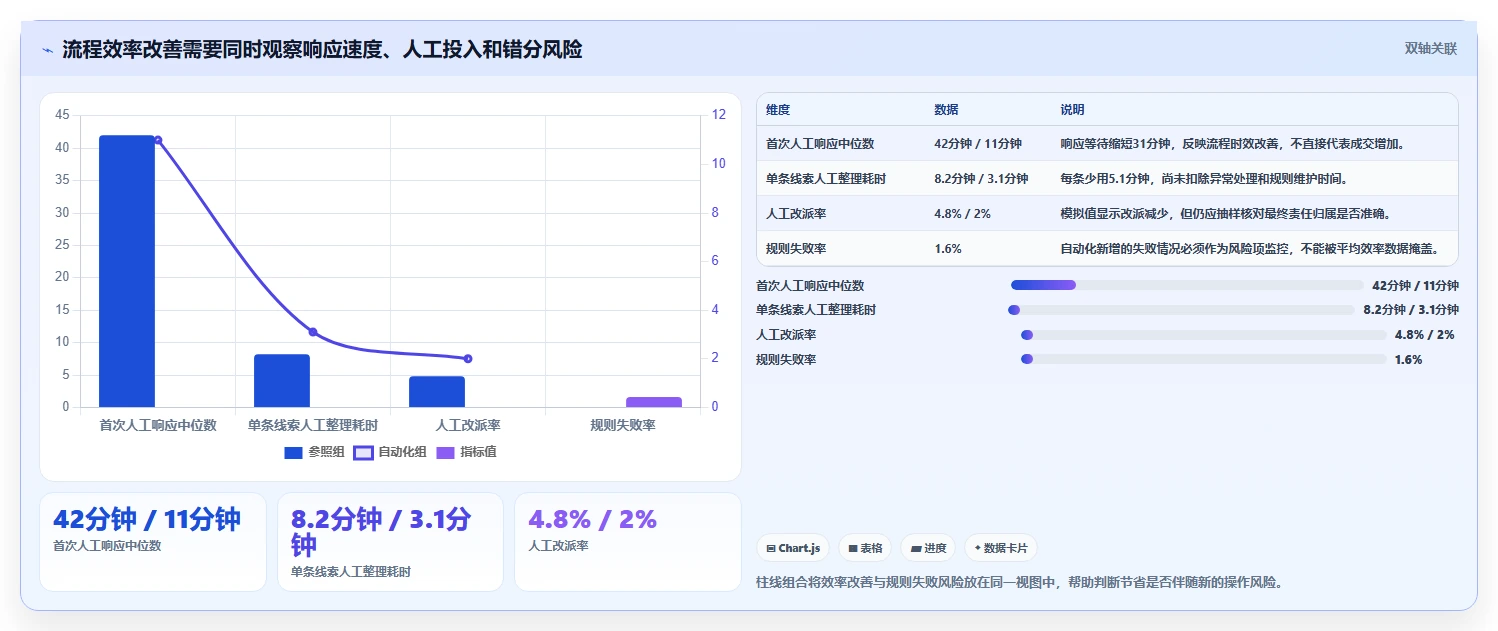This screenshot has width=1498, height=631.
Task: Select the 表格 tag
Action: (x=865, y=548)
